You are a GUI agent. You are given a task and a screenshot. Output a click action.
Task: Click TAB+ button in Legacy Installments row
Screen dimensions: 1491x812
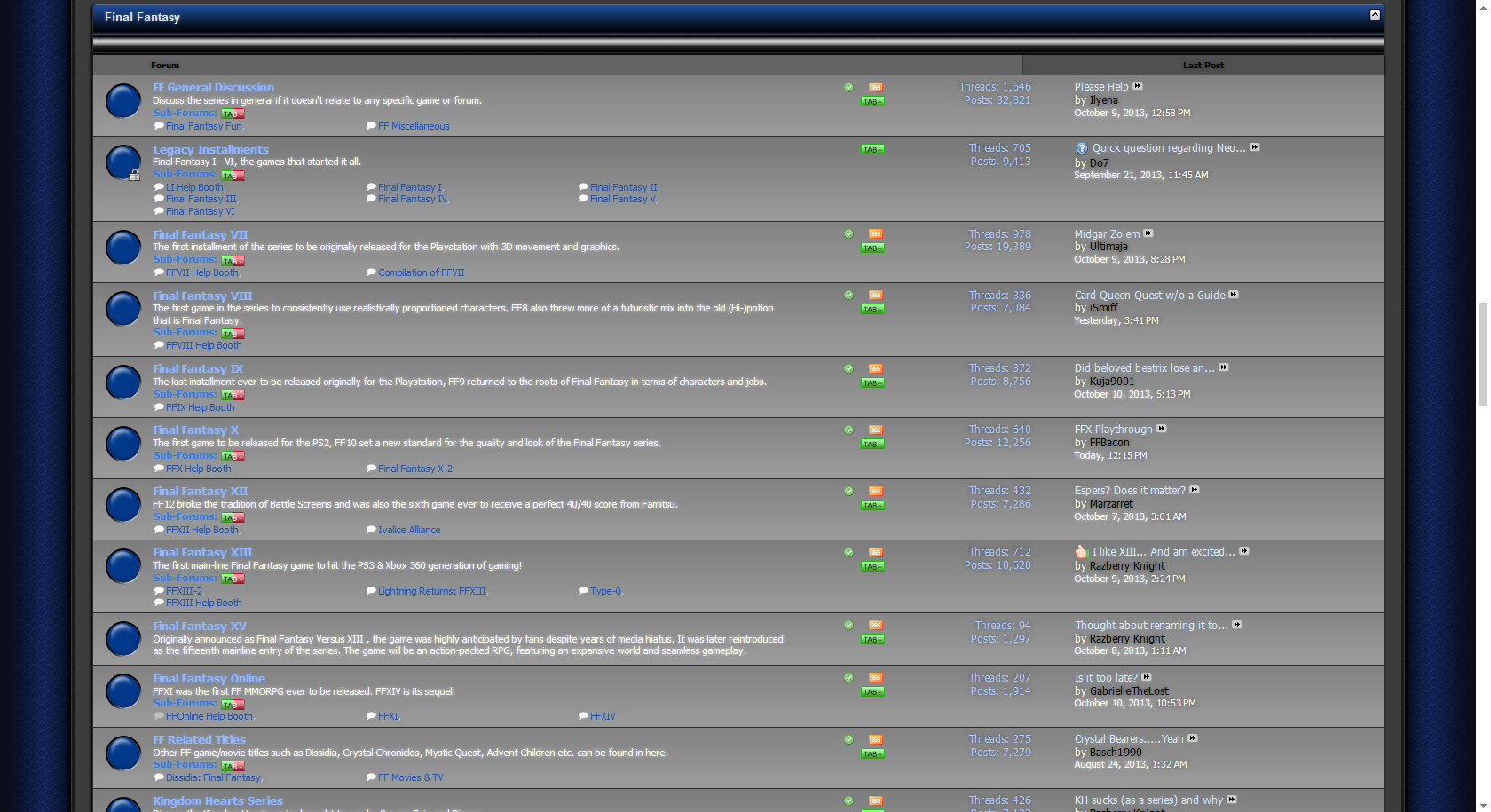(872, 150)
